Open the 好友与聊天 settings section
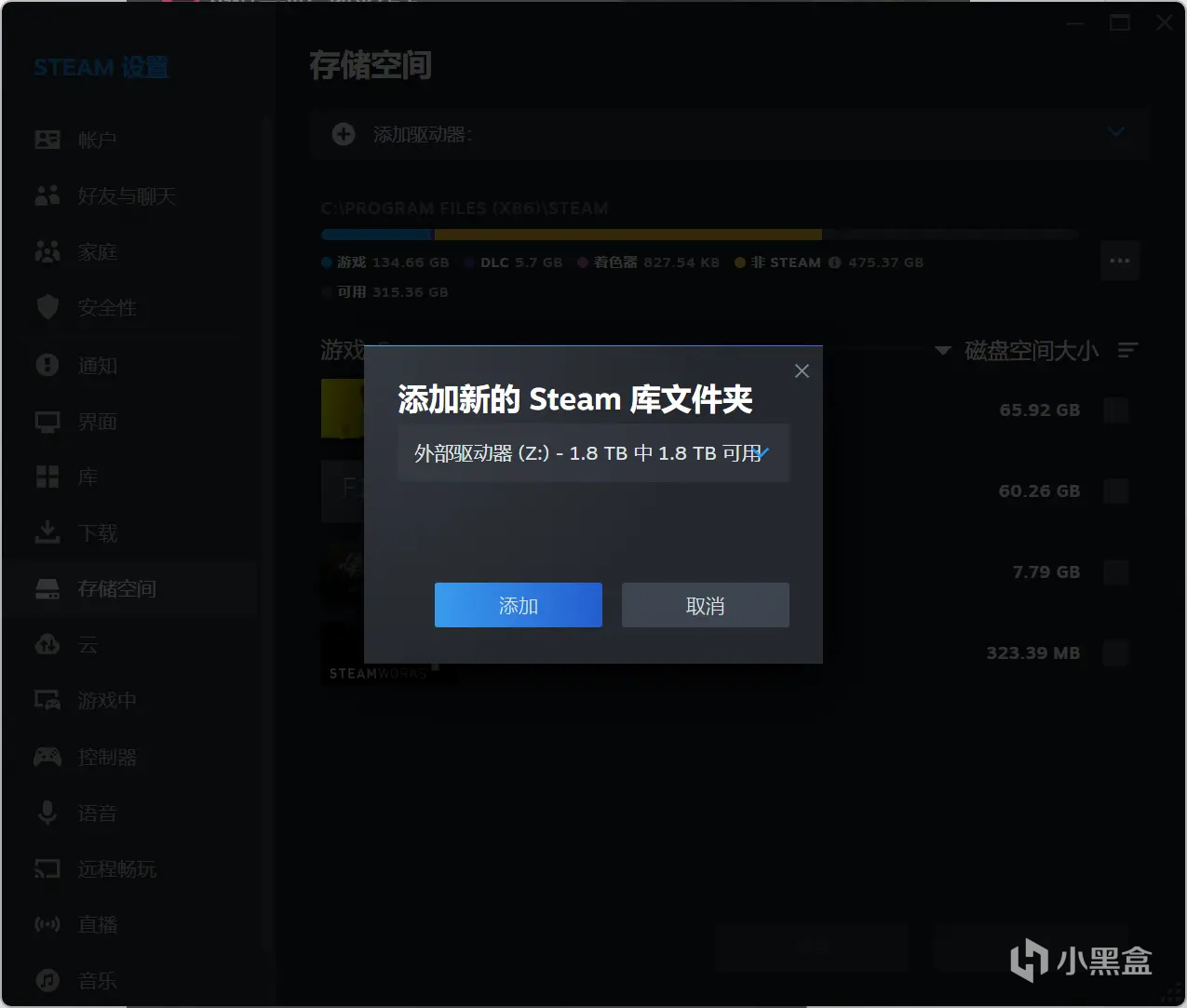The width and height of the screenshot is (1187, 1008). (130, 195)
